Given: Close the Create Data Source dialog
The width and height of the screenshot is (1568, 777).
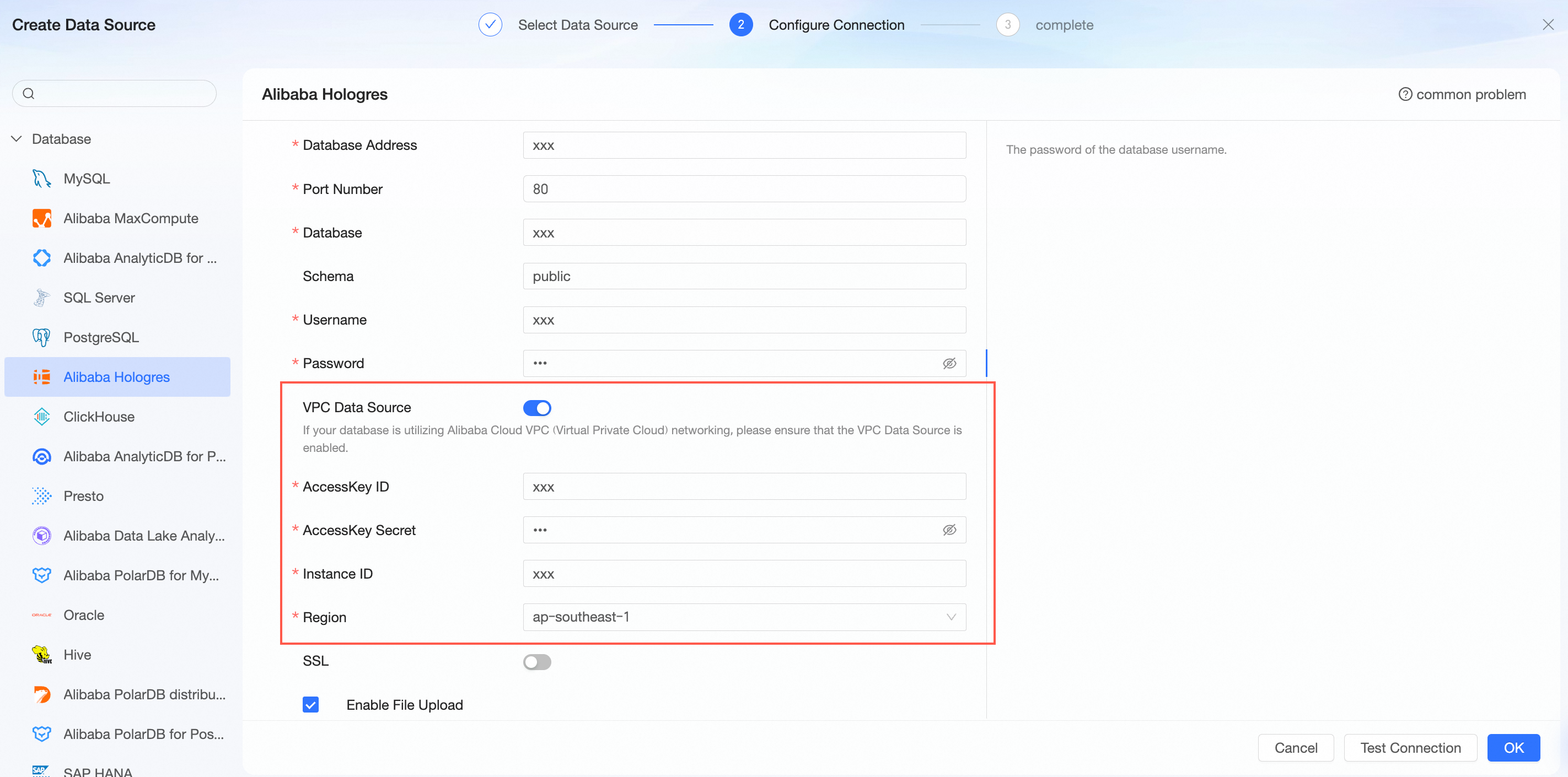Looking at the screenshot, I should (1548, 24).
